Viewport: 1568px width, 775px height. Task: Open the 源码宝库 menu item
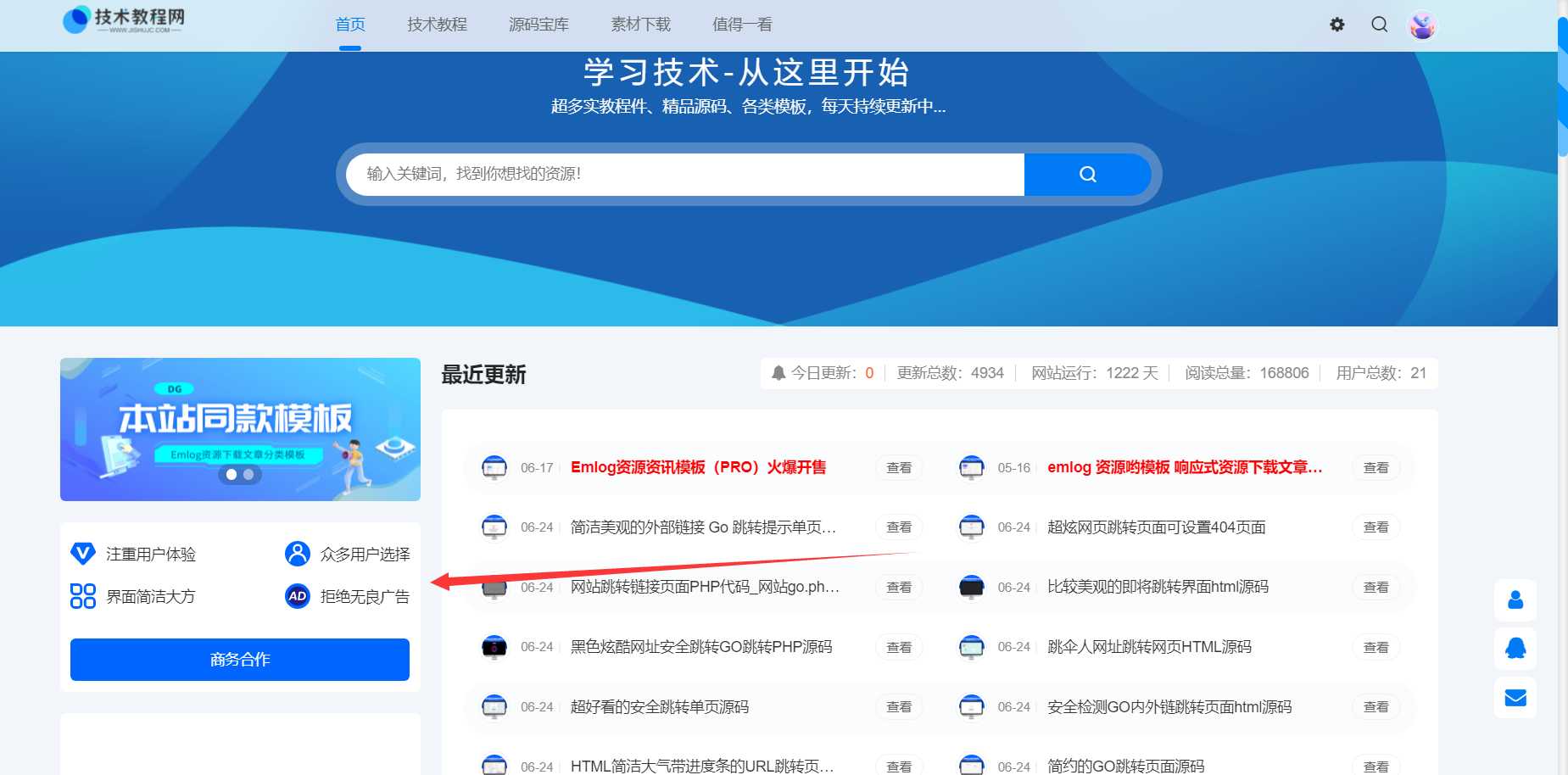pyautogui.click(x=539, y=25)
